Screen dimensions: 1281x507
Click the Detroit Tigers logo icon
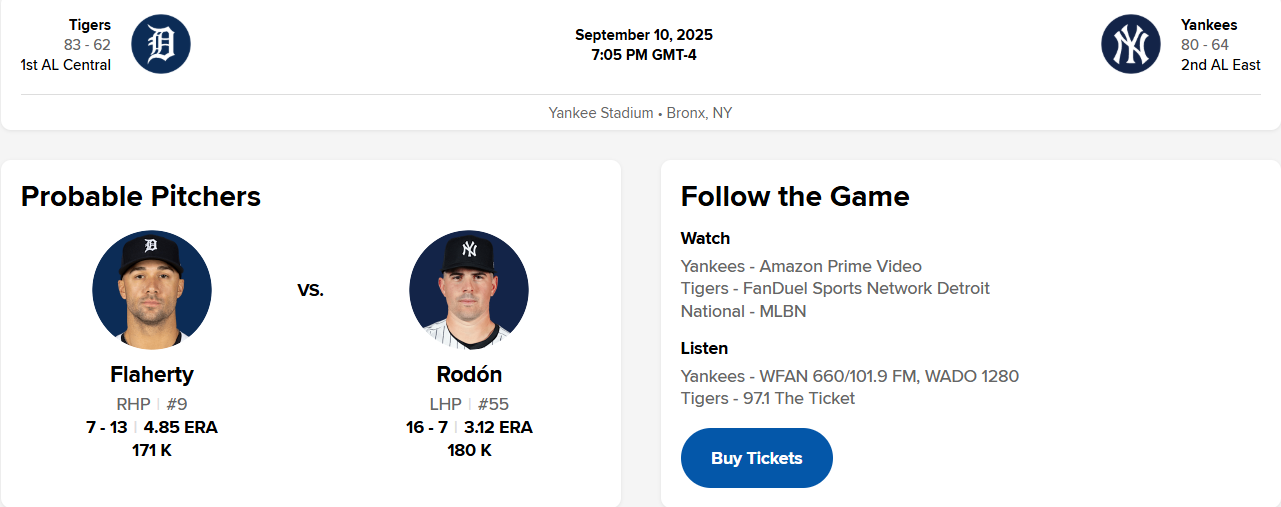point(161,44)
